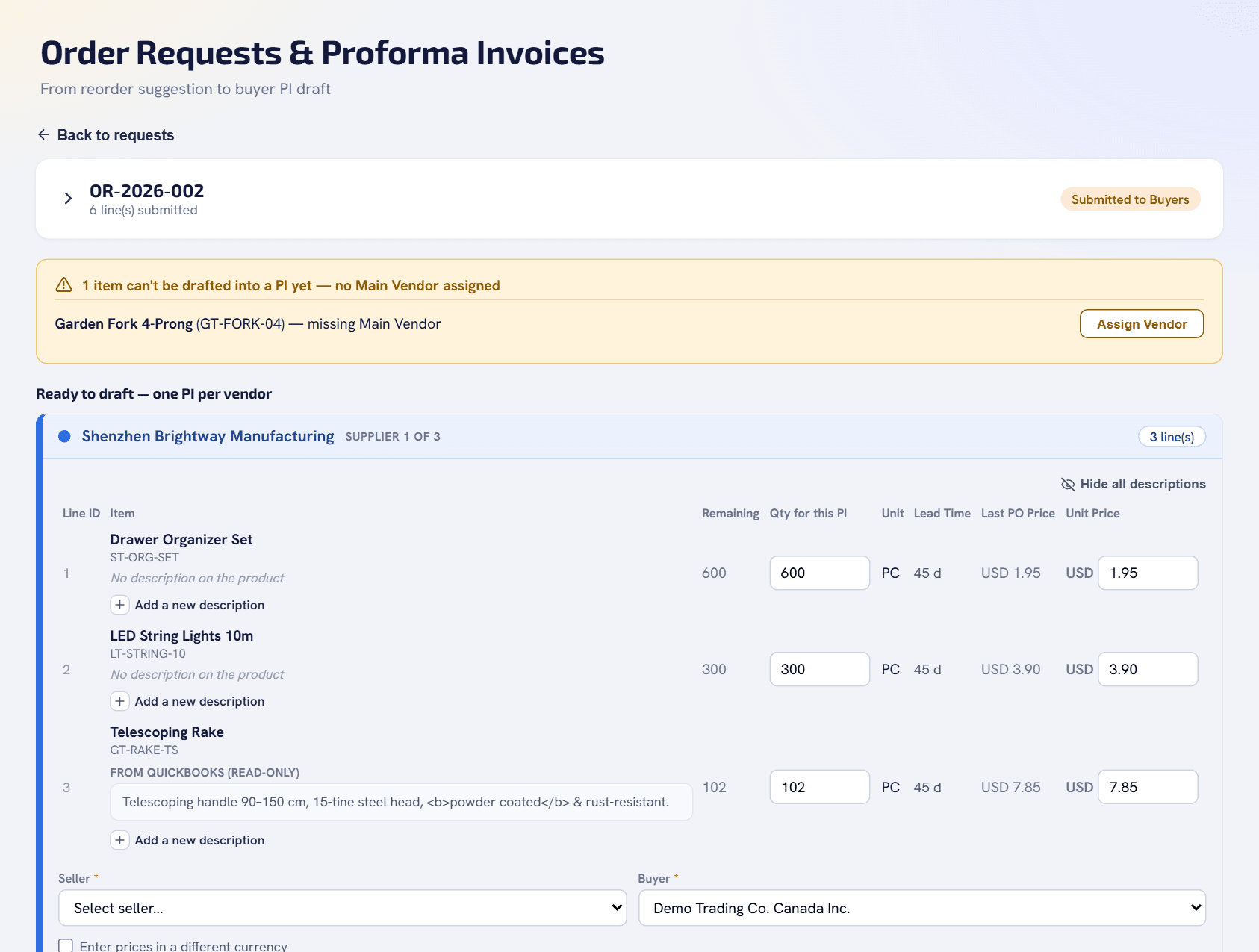Click the Drawer Organizer Set item name

181,539
